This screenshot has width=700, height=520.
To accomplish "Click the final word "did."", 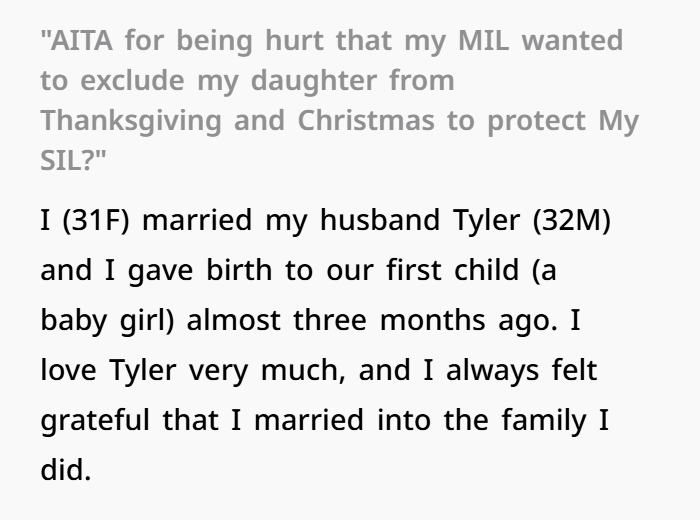I will (x=66, y=470).
